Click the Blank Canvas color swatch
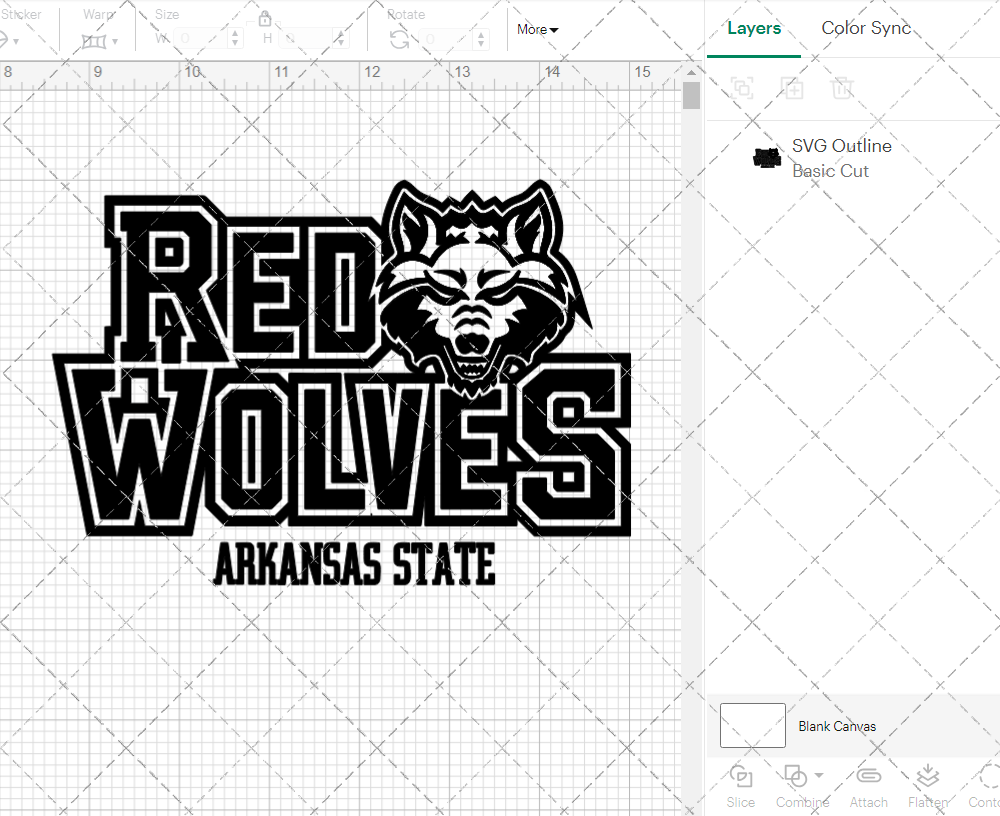This screenshot has height=816, width=1000. click(752, 725)
